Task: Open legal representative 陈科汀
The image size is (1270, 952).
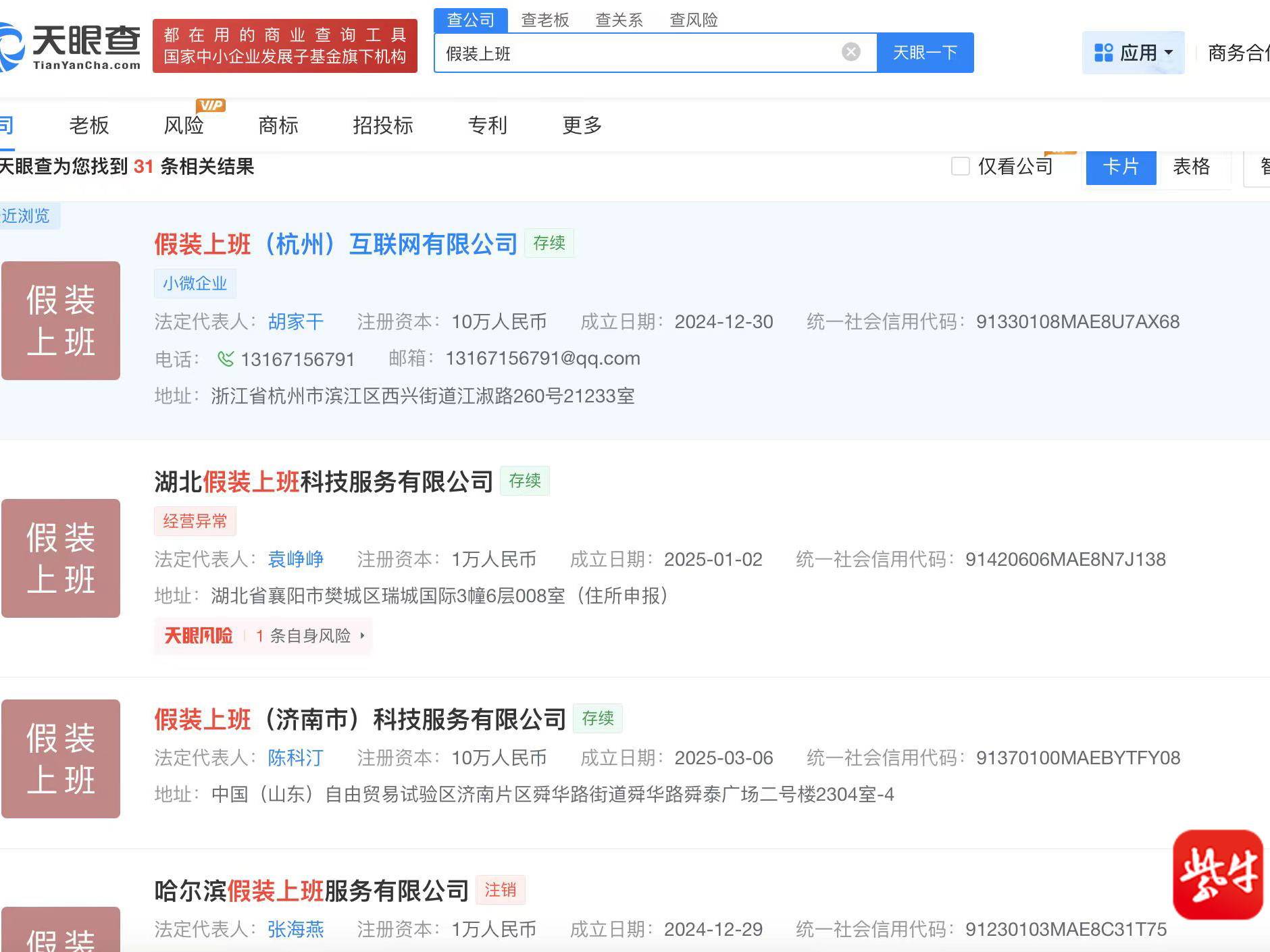Action: 296,758
